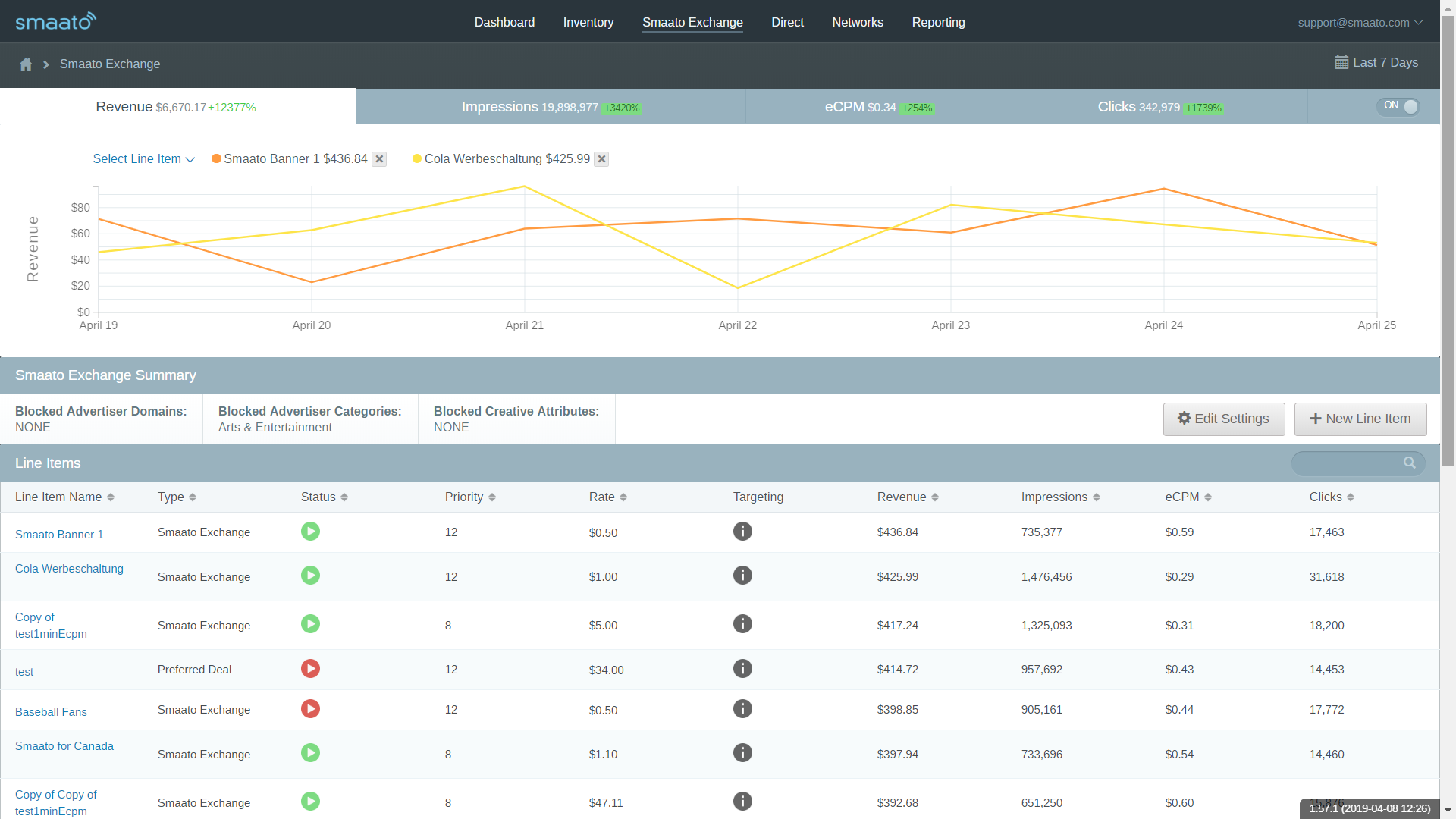Image resolution: width=1456 pixels, height=819 pixels.
Task: Open the Smaato for Canada line item link
Action: pos(64,746)
